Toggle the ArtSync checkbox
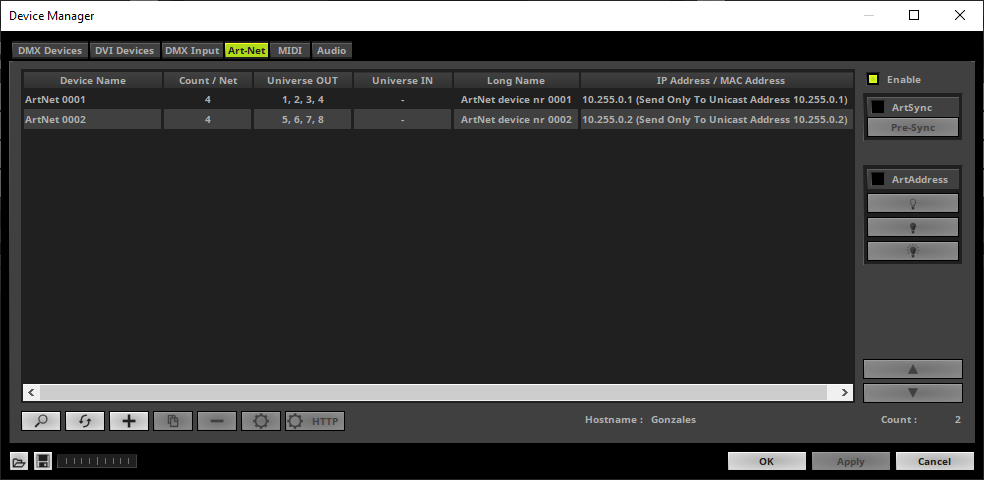The width and height of the screenshot is (984, 480). (x=877, y=107)
